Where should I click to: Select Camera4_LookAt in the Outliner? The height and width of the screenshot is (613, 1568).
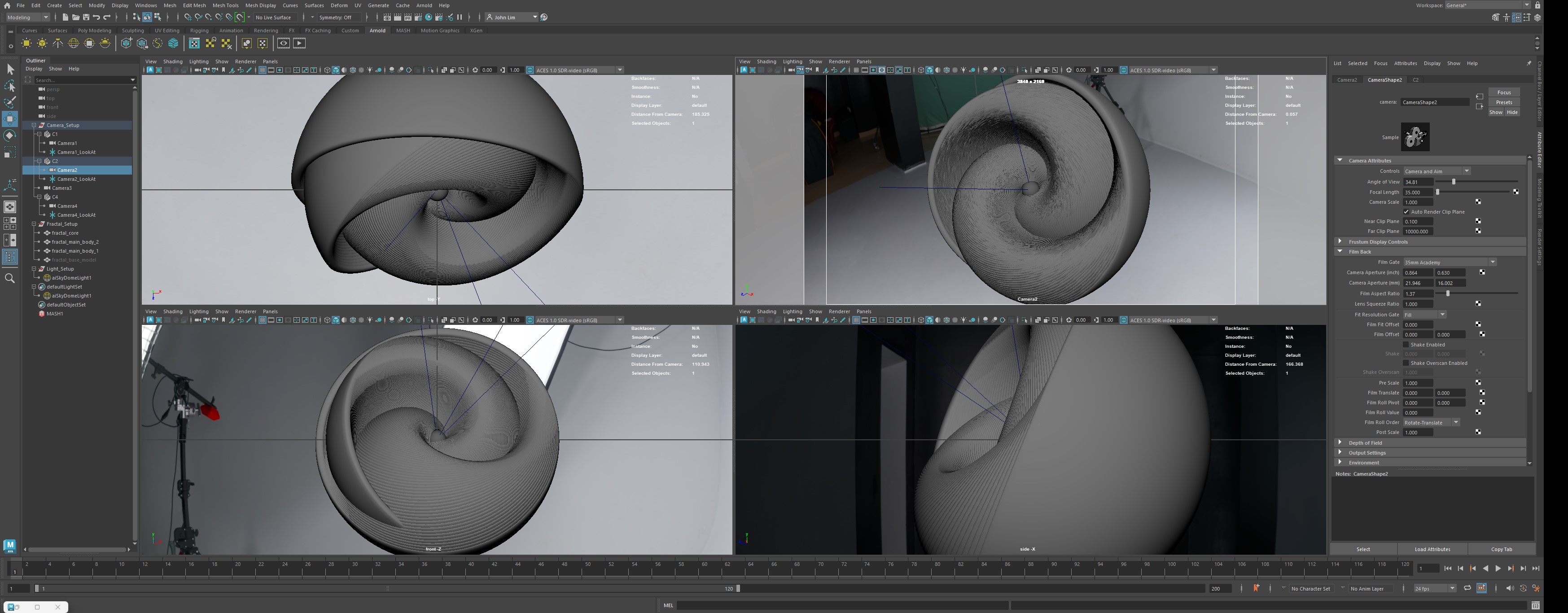pyautogui.click(x=76, y=215)
